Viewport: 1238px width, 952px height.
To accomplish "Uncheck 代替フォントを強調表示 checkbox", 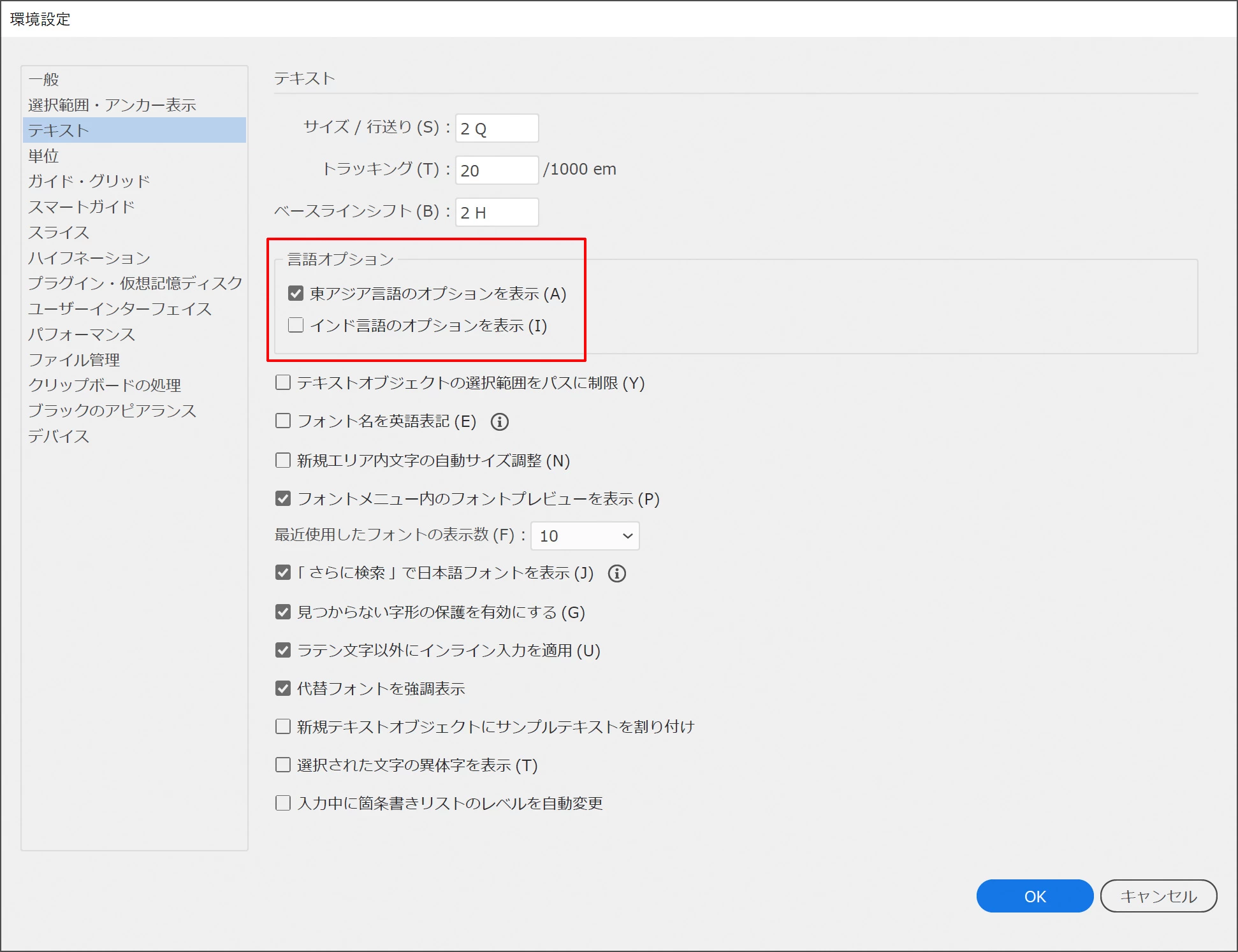I will click(x=283, y=689).
